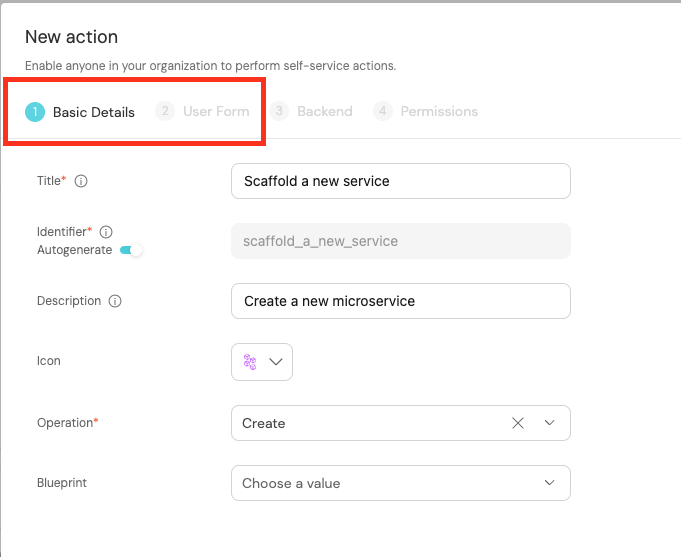The height and width of the screenshot is (557, 681).
Task: Expand the Icon dropdown chevron
Action: click(276, 362)
